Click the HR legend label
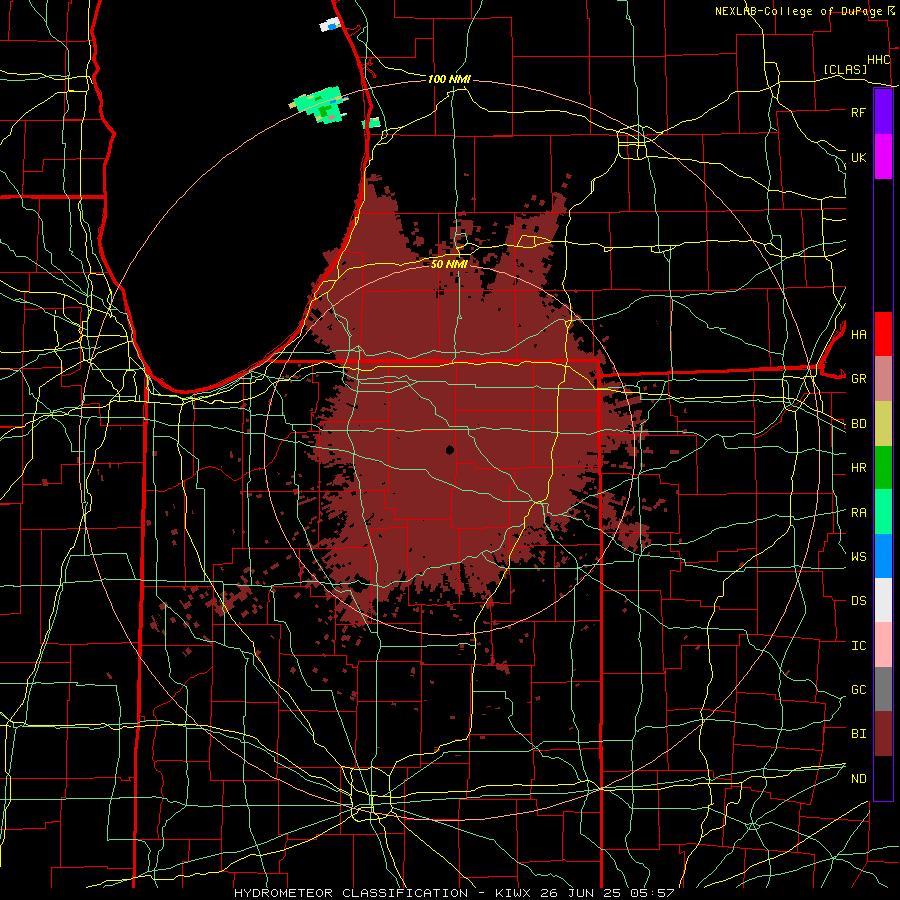This screenshot has width=900, height=900. click(x=858, y=468)
